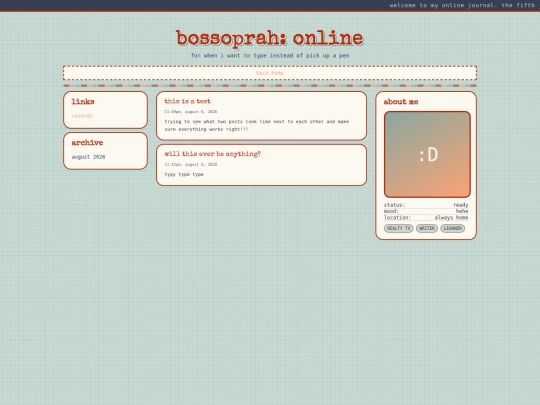Open the 'records' link in links panel
The image size is (540, 405).
[x=82, y=116]
